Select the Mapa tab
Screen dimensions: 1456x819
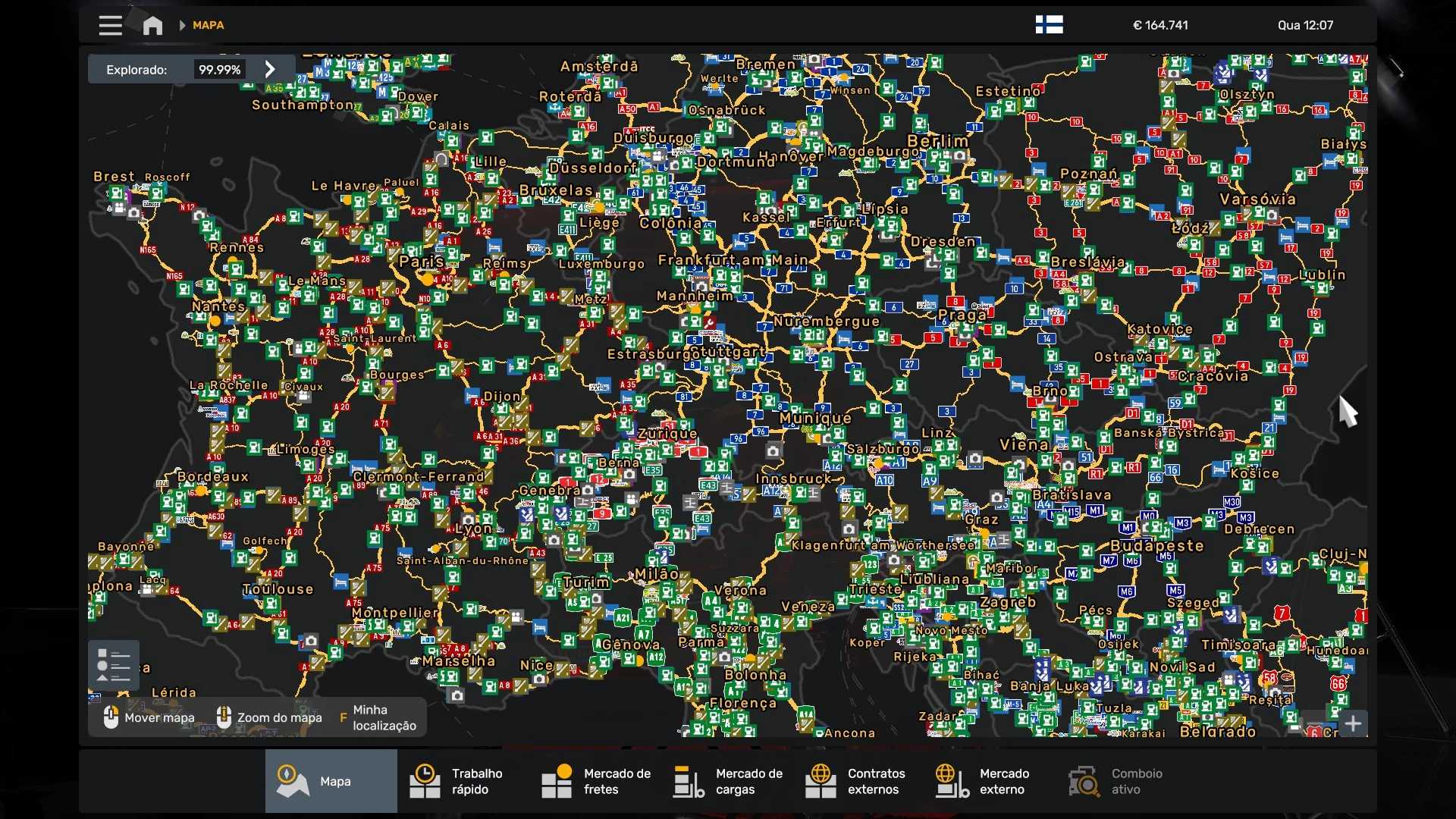pyautogui.click(x=331, y=781)
